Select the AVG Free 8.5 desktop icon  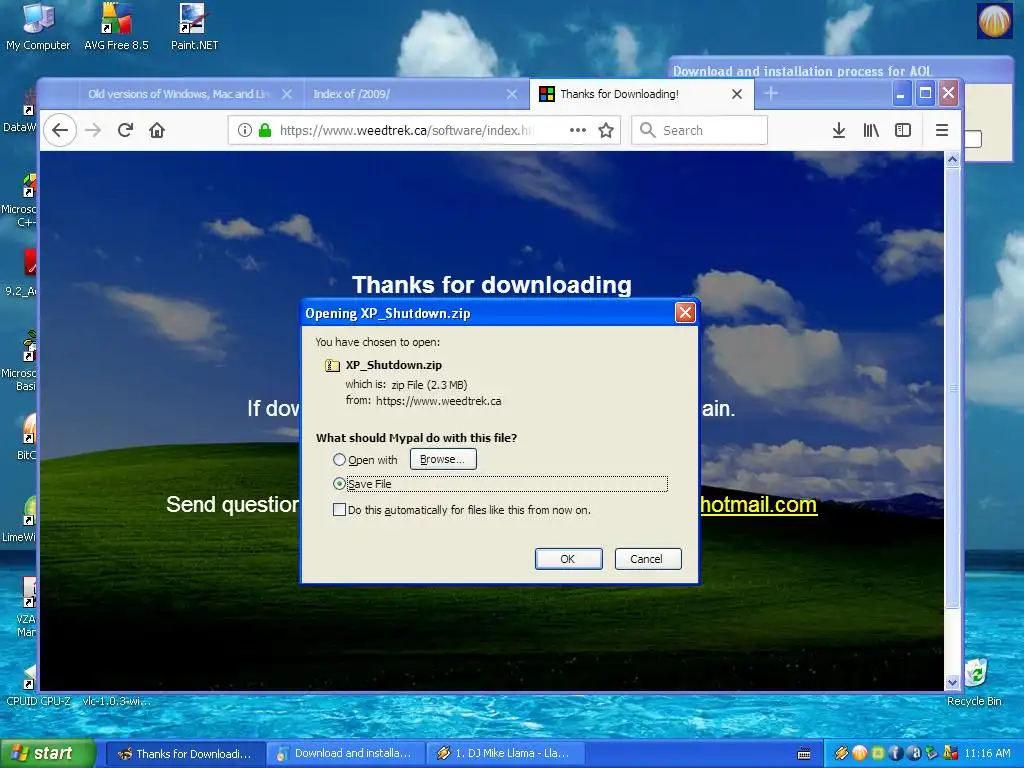116,26
